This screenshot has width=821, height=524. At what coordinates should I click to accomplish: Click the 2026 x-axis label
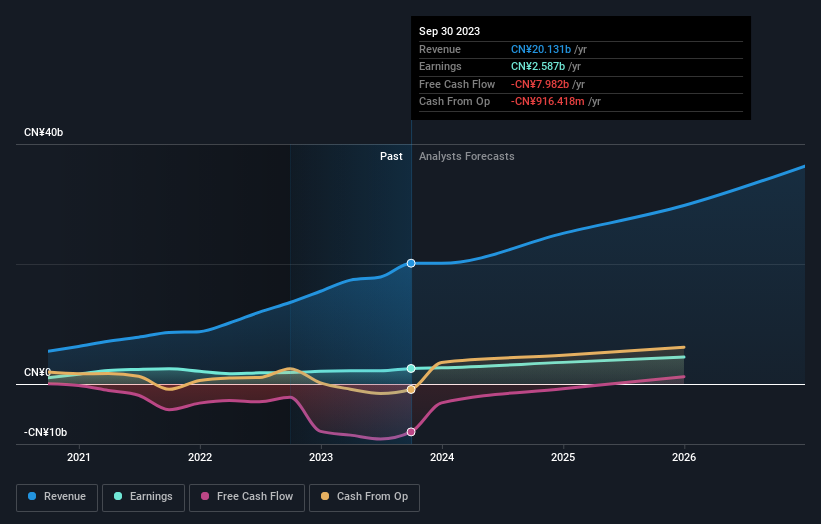click(x=684, y=458)
